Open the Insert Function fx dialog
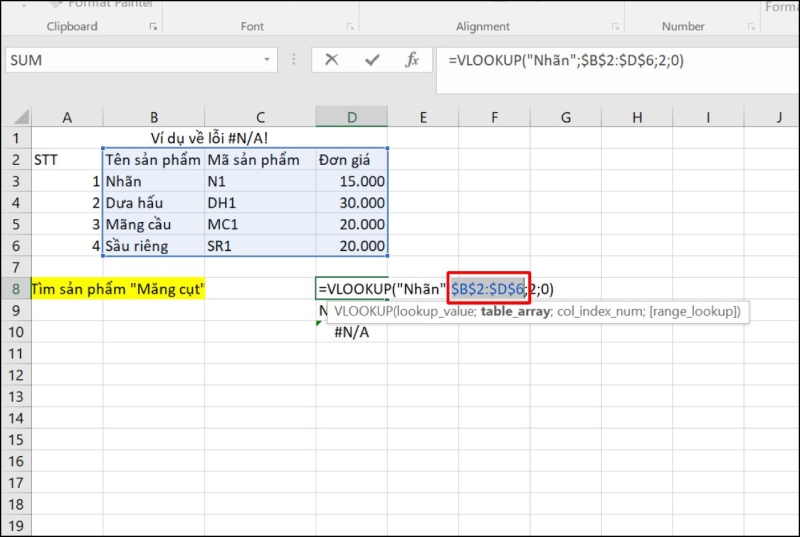The width and height of the screenshot is (800, 537). tap(412, 60)
